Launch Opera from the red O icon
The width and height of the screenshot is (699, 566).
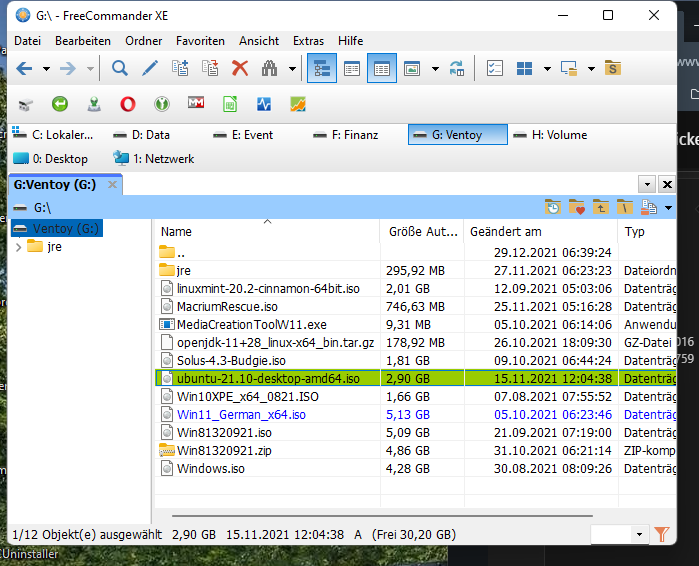tap(127, 104)
